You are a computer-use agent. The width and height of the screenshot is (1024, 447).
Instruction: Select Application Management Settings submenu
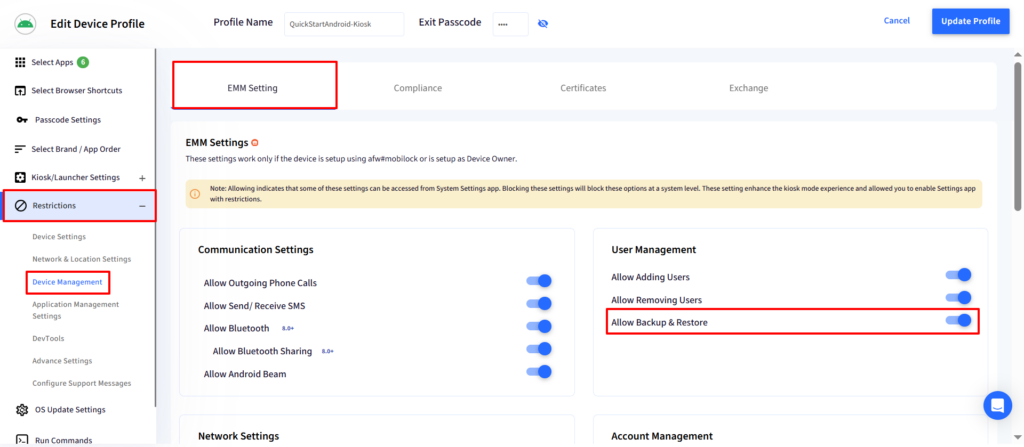76,310
